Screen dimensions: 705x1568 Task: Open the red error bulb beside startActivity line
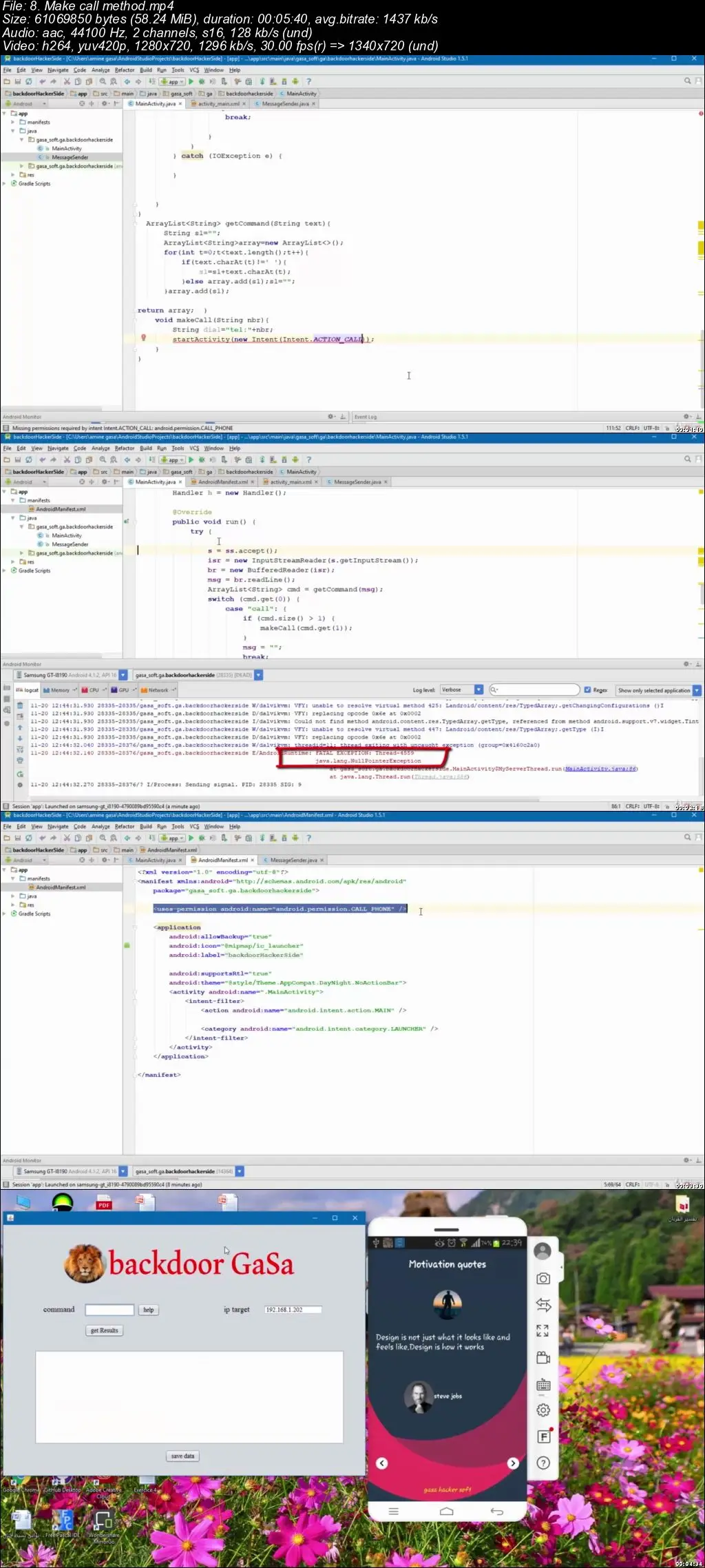(x=143, y=338)
